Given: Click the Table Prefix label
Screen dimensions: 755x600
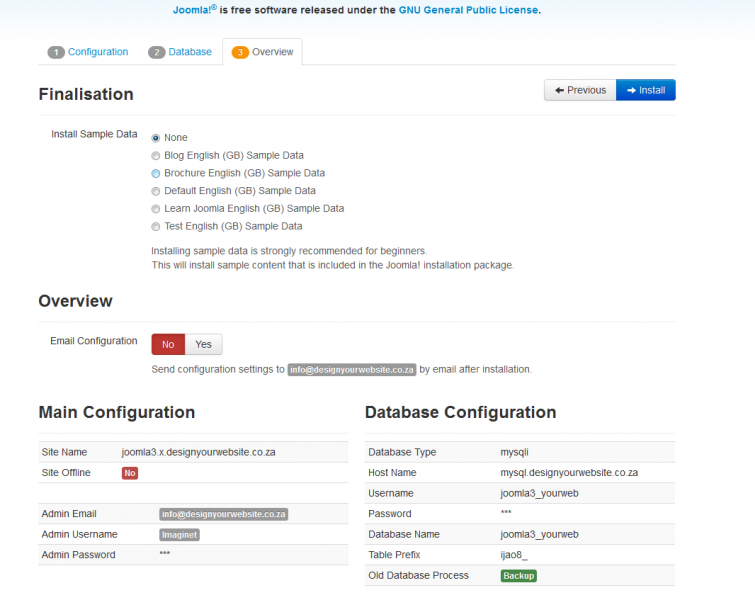Looking at the screenshot, I should (x=394, y=555).
